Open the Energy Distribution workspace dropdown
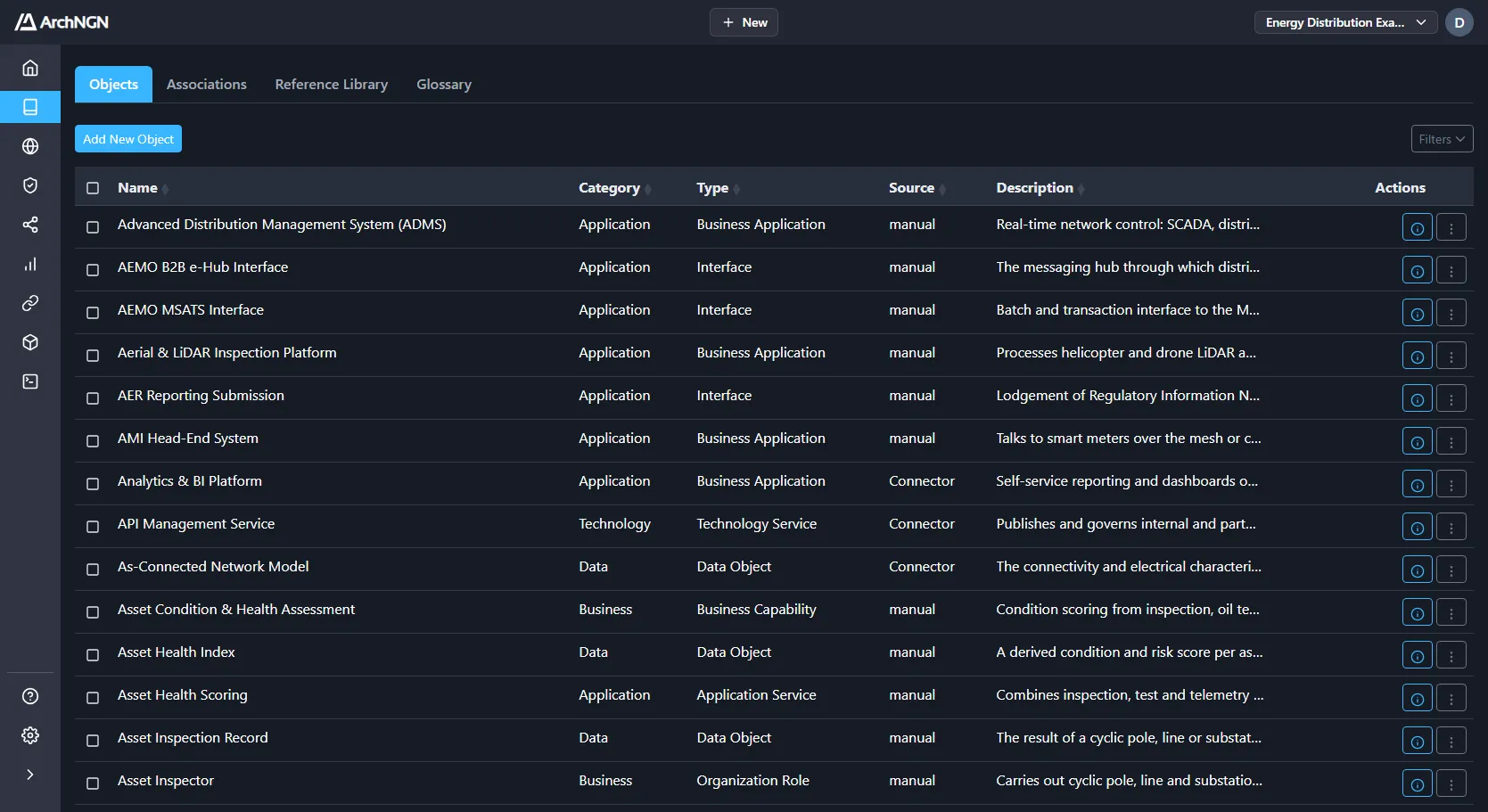 tap(1345, 22)
